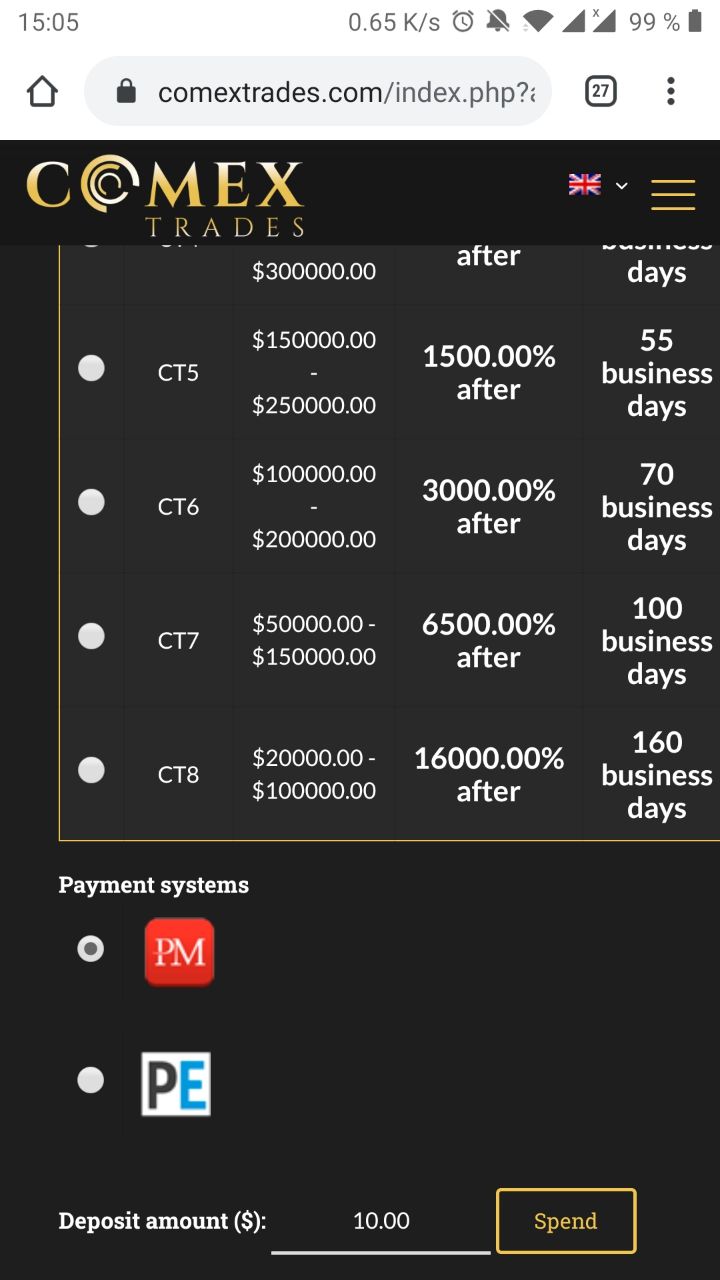The image size is (720, 1280).
Task: Choose the CT7 investment plan
Action: (91, 636)
